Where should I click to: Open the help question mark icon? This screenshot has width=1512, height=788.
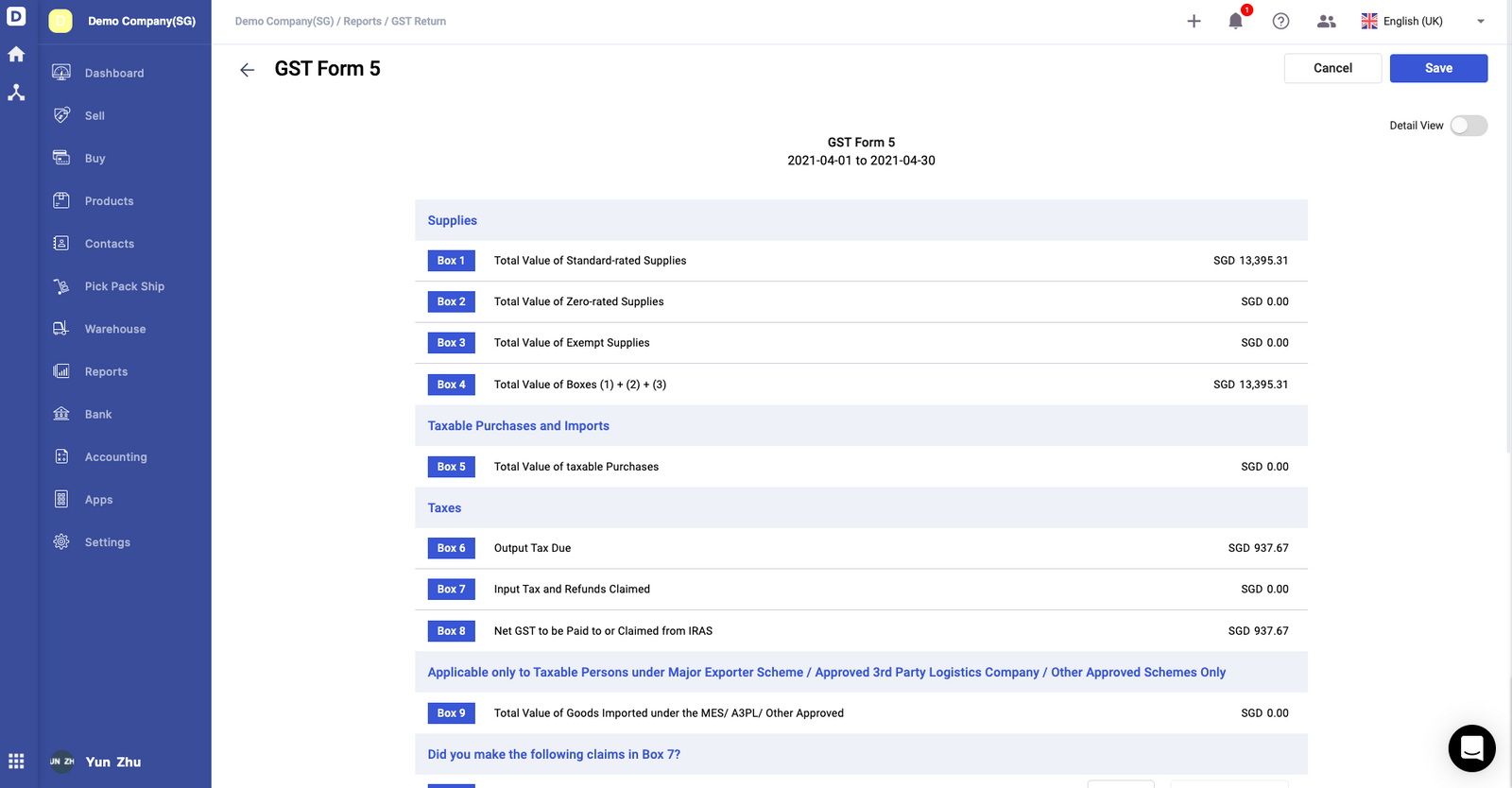coord(1281,21)
